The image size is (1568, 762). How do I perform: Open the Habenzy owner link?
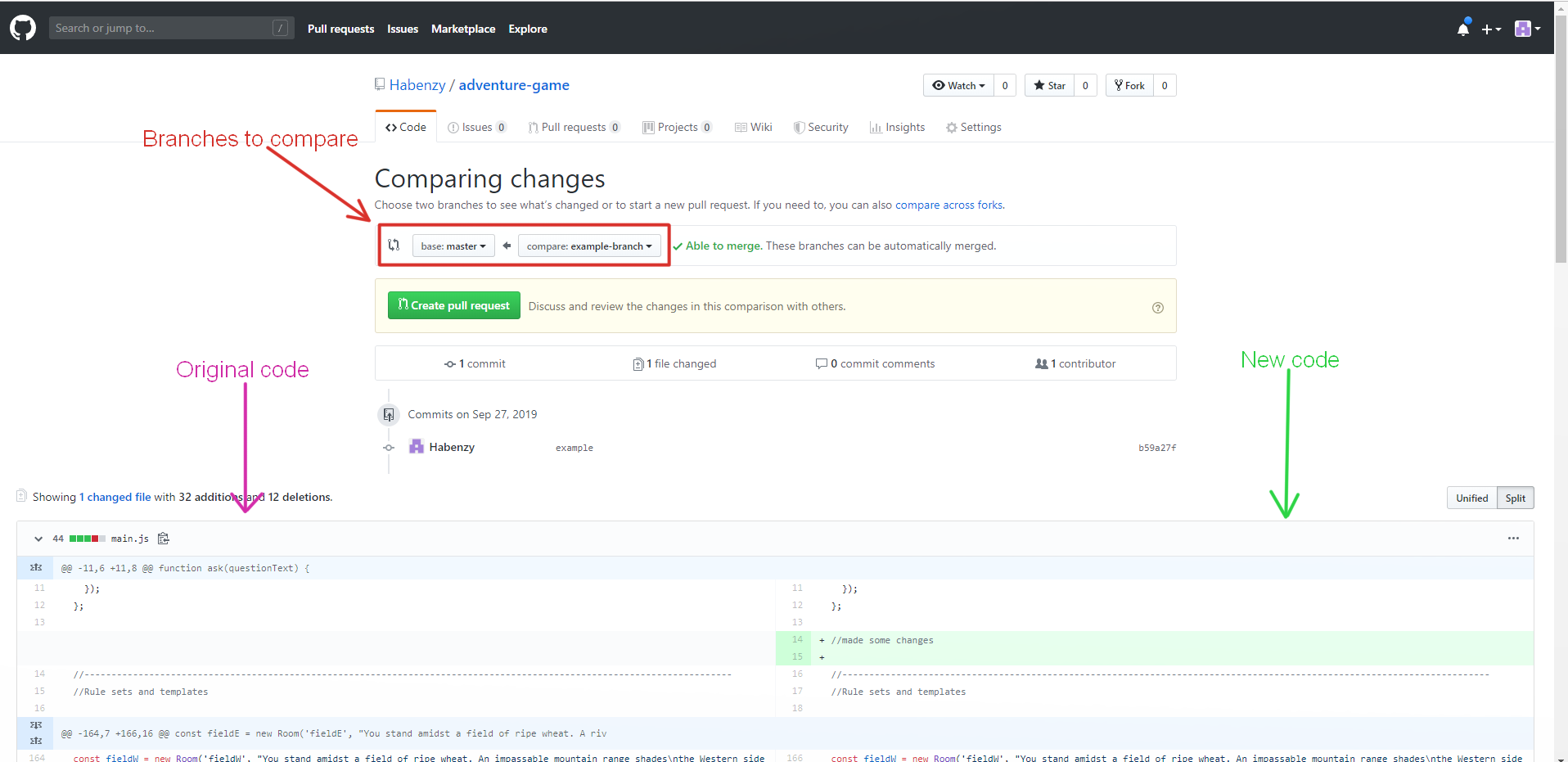417,85
